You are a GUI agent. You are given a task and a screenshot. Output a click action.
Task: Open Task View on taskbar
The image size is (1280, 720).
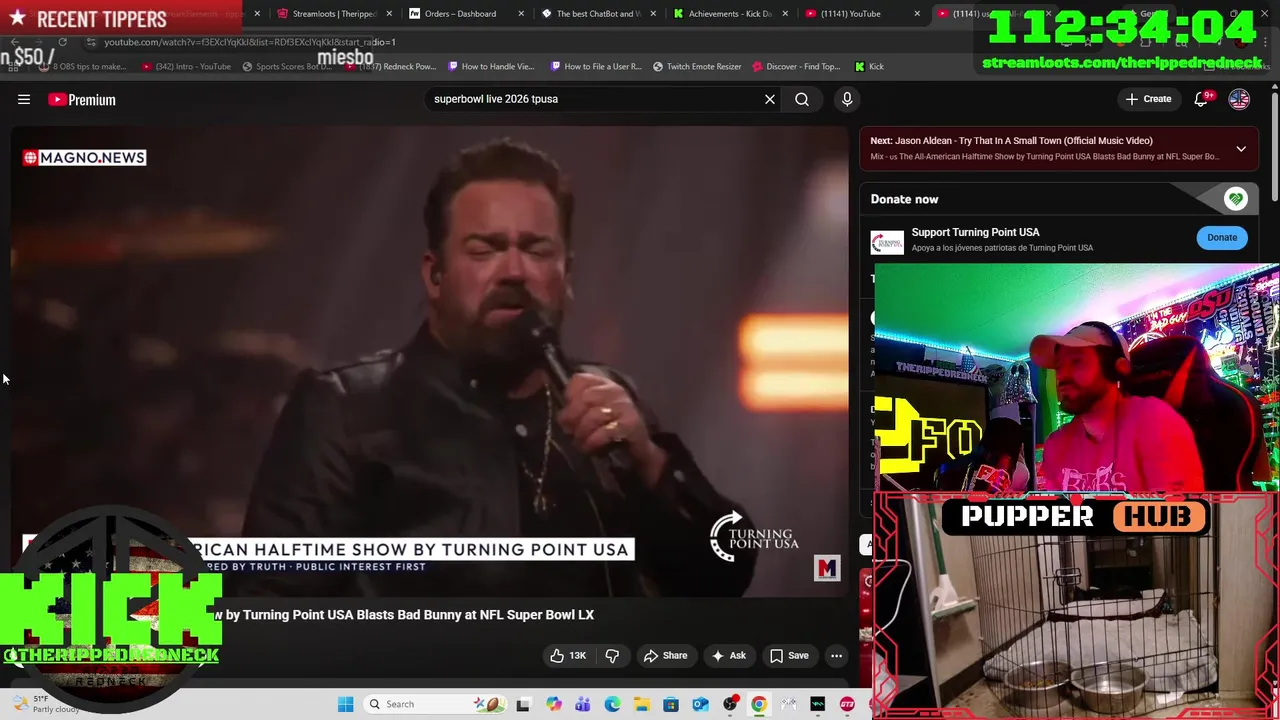coord(522,704)
